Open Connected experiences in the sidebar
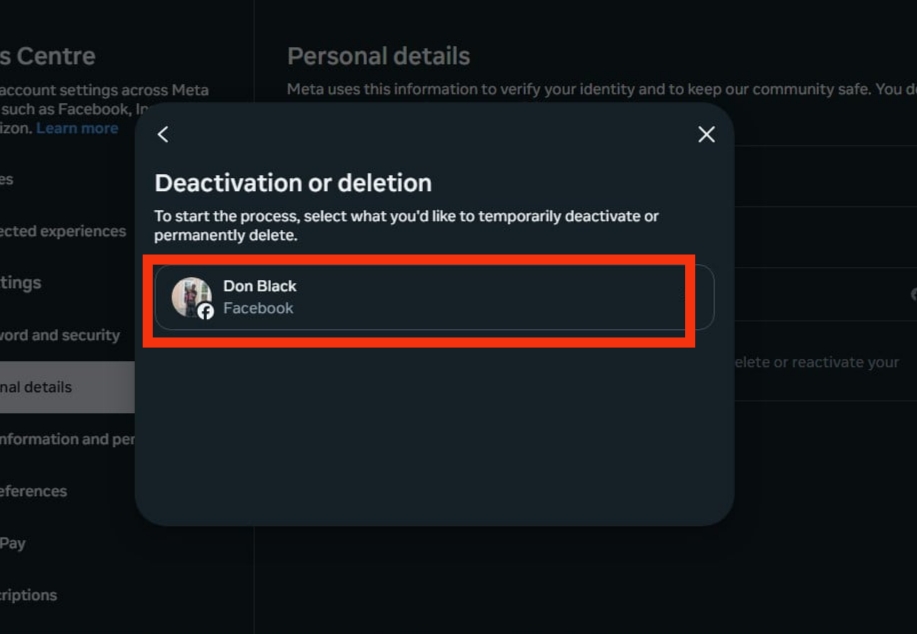Screen dimensions: 917x634 tap(63, 231)
